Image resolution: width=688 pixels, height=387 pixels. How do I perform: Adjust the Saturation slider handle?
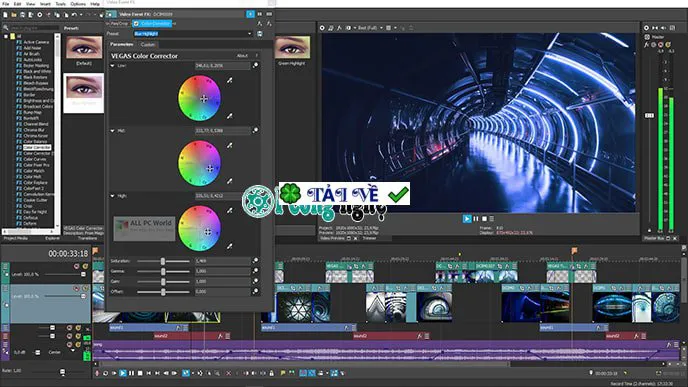[163, 261]
